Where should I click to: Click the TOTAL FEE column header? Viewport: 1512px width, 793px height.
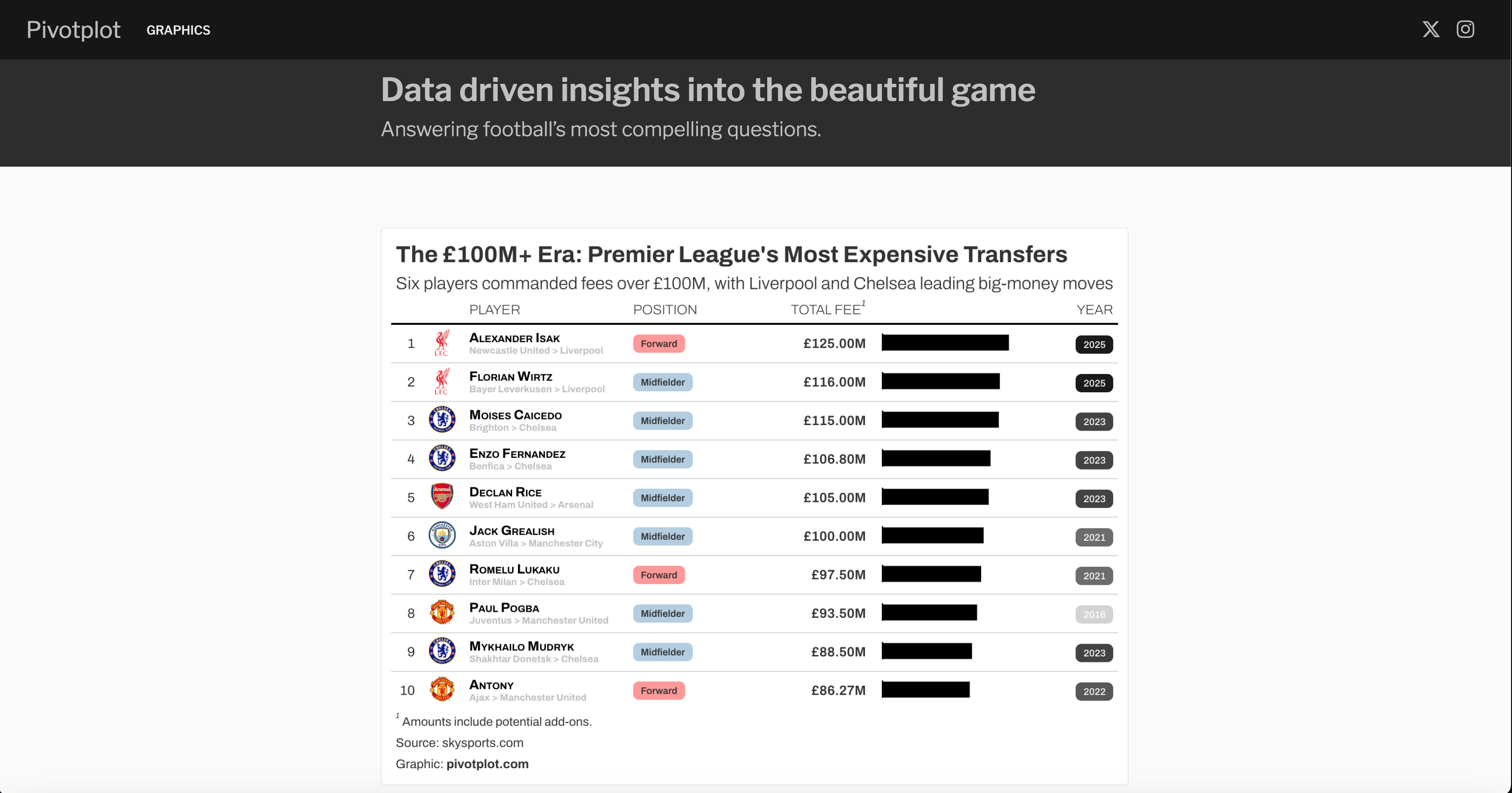(827, 309)
